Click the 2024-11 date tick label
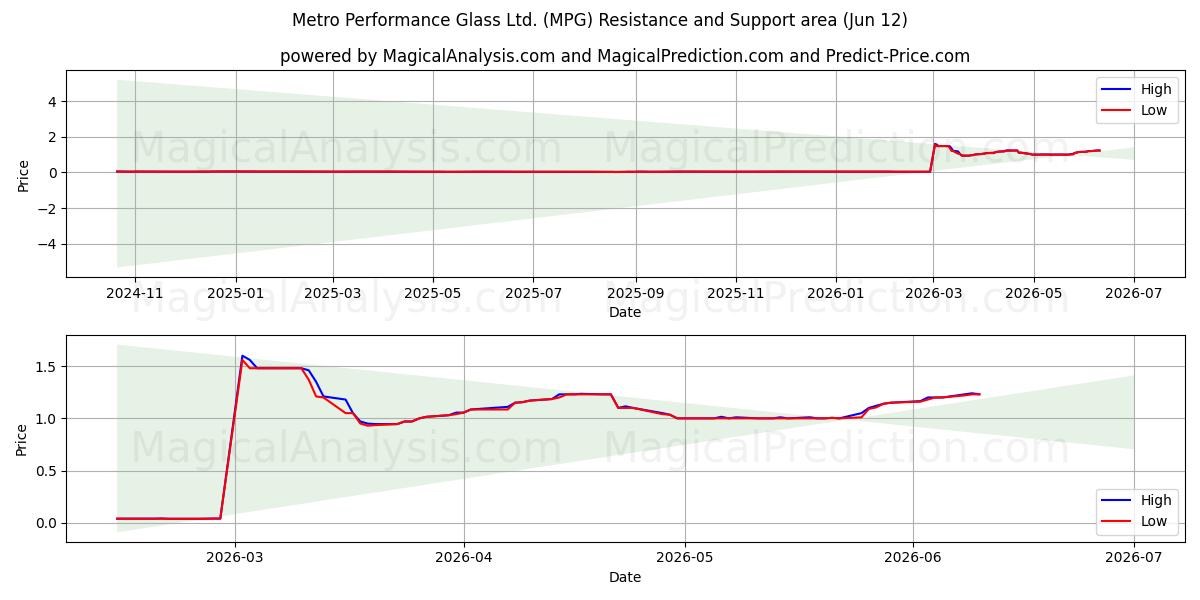 134,293
